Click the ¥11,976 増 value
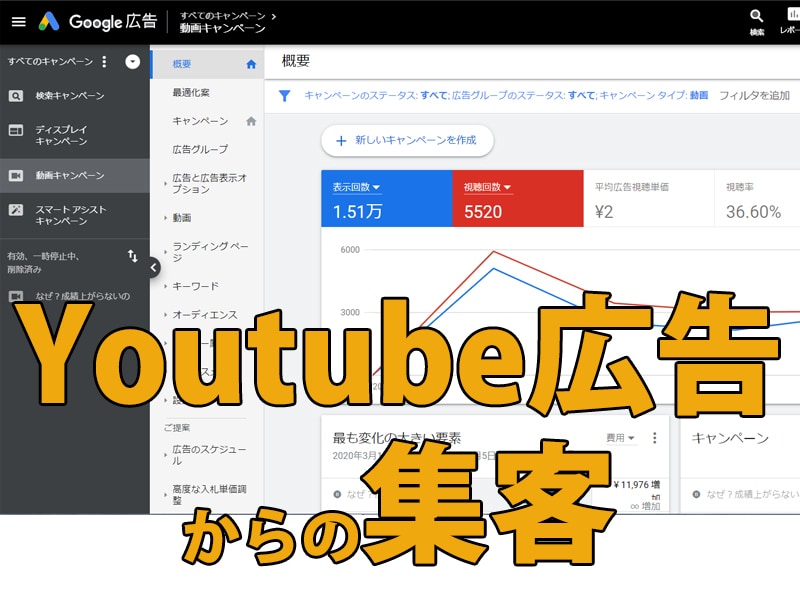 637,485
